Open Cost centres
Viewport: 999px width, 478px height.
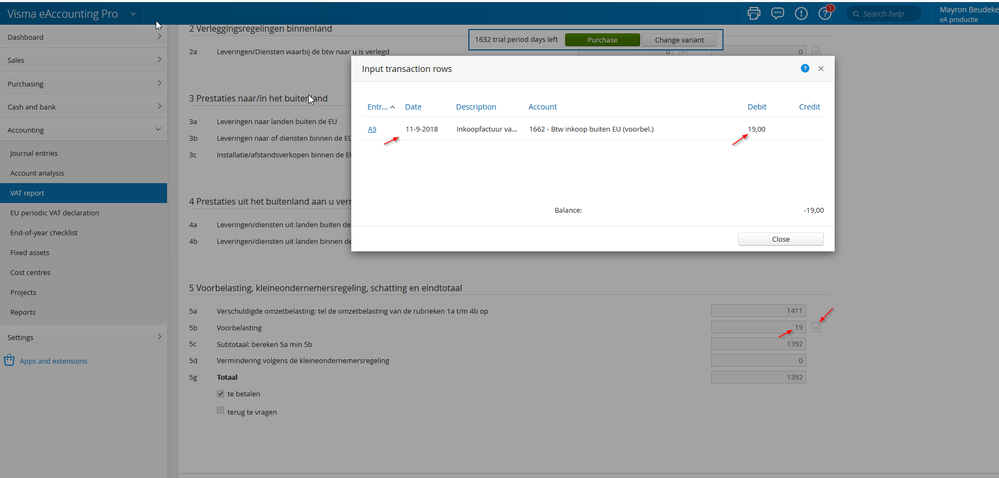tap(31, 272)
